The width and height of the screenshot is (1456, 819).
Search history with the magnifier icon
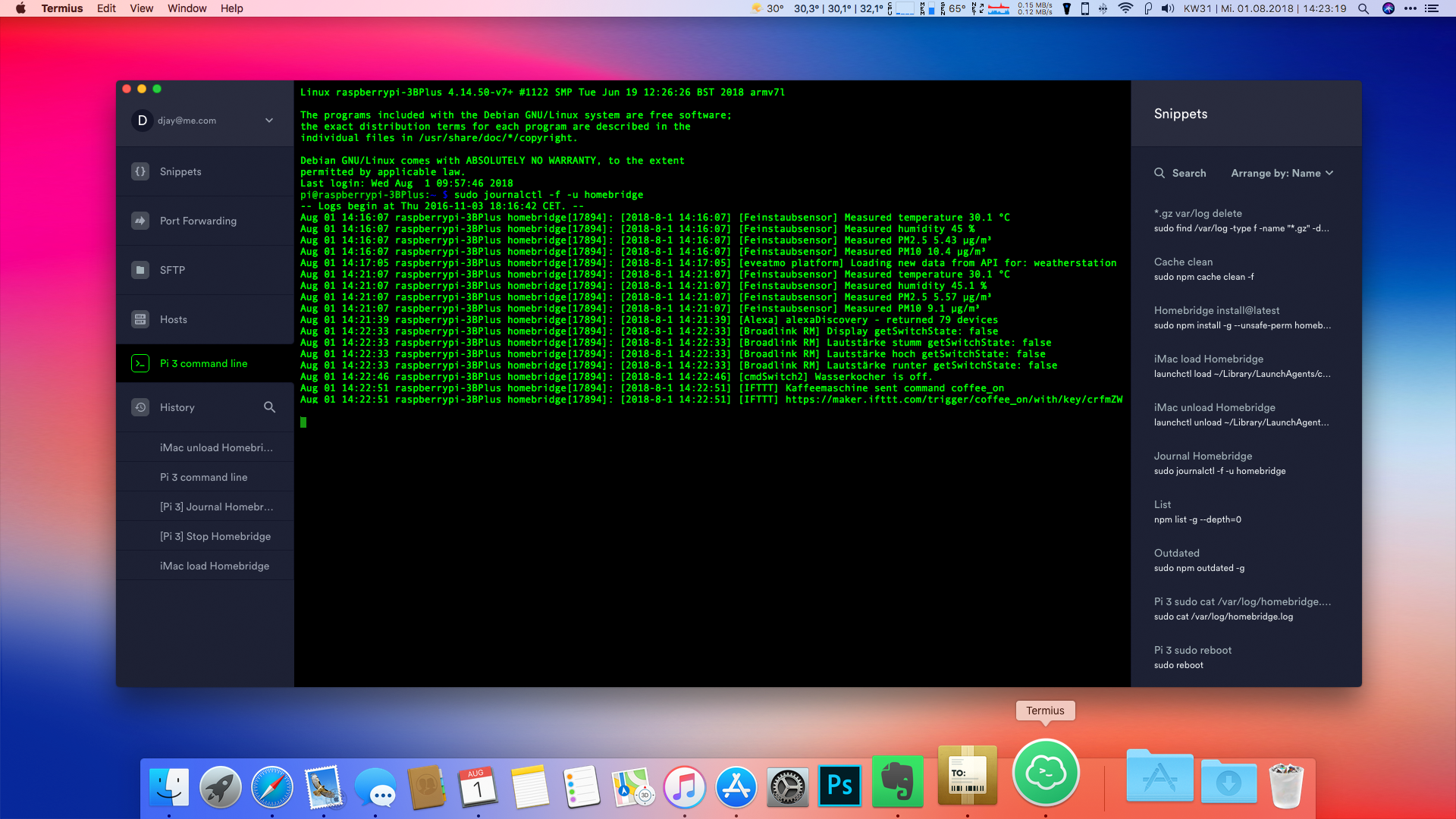click(269, 407)
